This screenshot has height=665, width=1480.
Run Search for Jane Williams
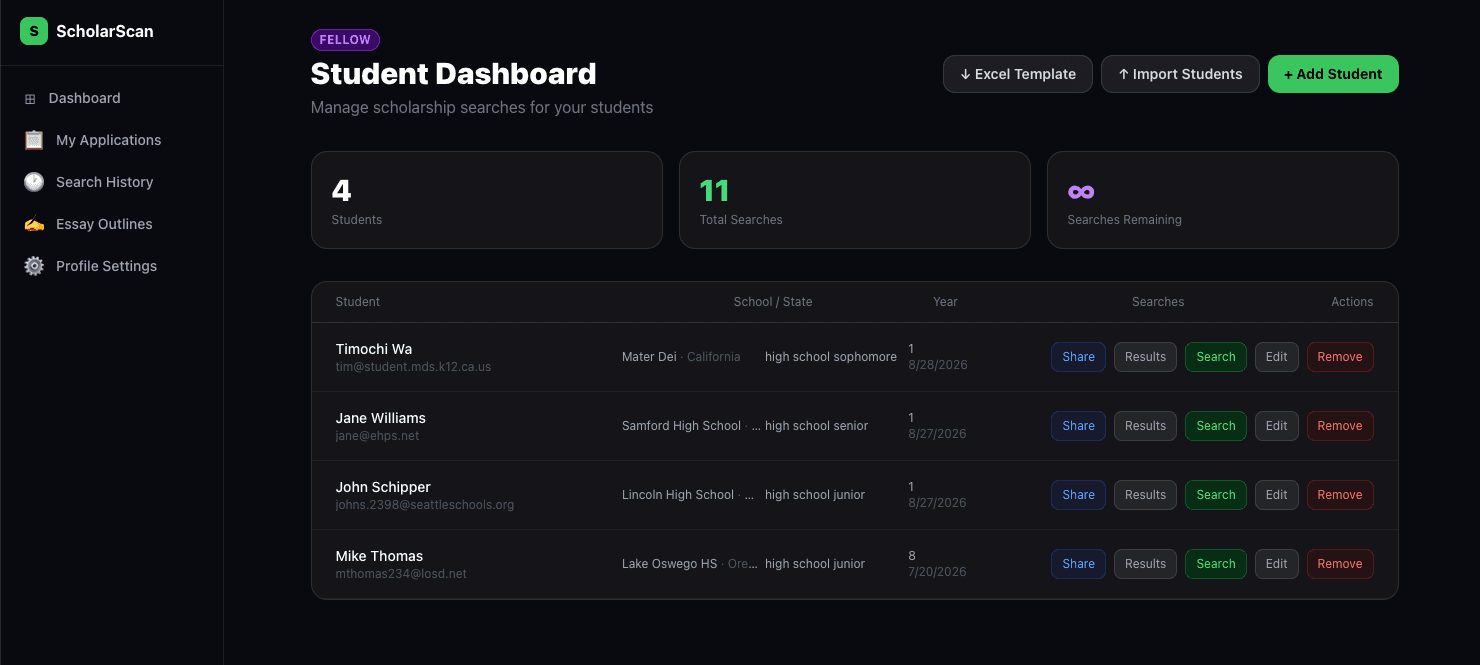[x=1216, y=426]
